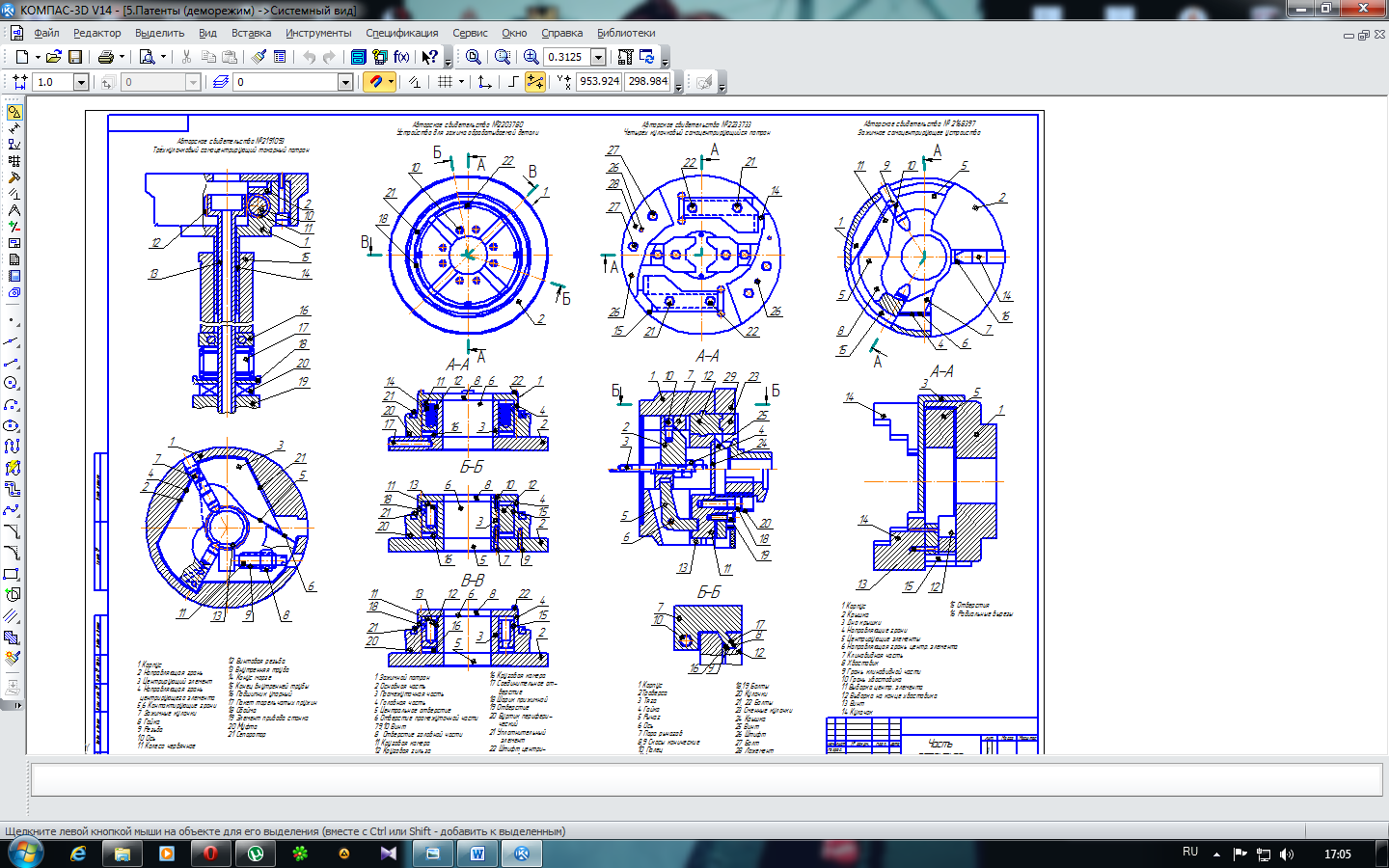Open the Инструменты menu
Image resolution: width=1389 pixels, height=868 pixels.
click(x=318, y=33)
